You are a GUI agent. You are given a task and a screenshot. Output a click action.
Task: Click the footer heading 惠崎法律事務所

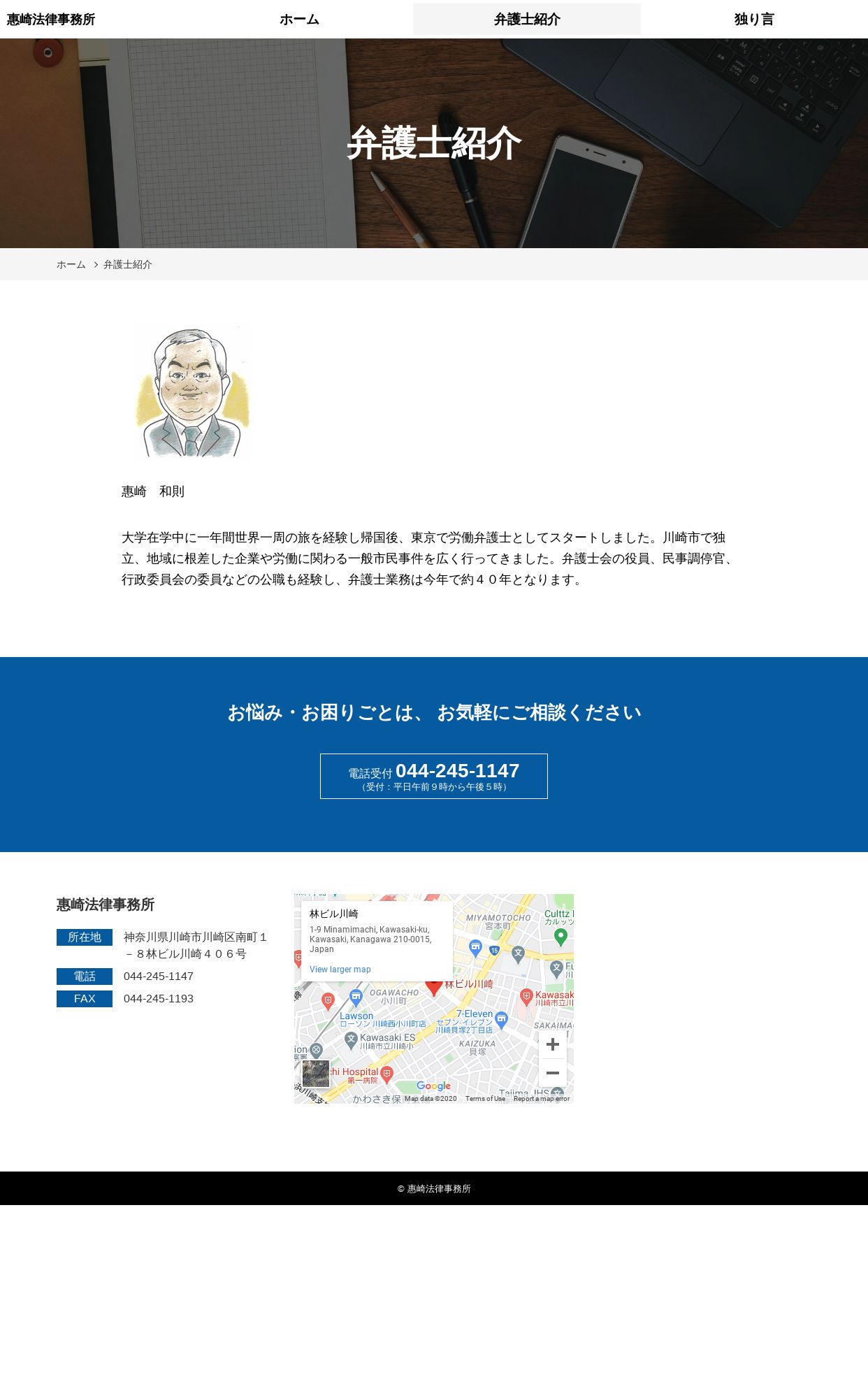[106, 905]
